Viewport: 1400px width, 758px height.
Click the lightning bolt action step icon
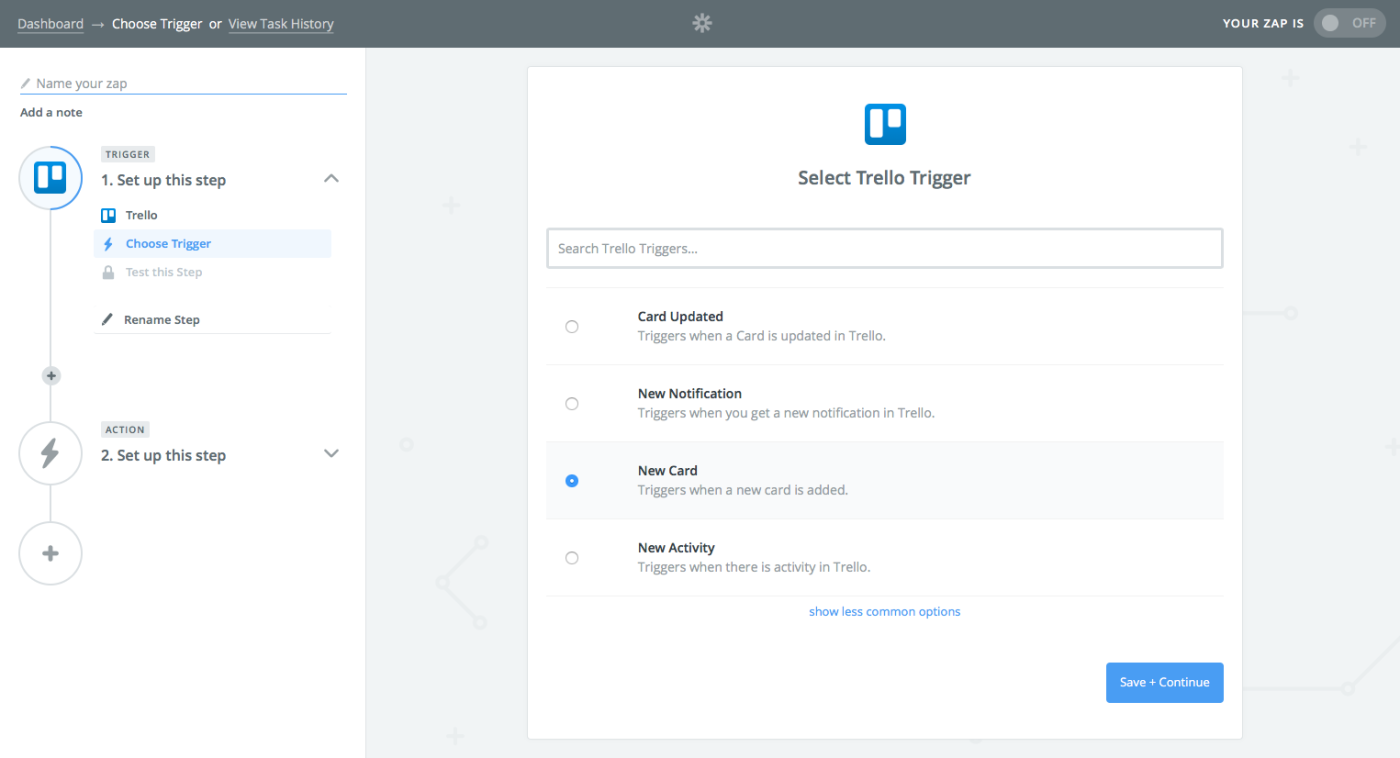(x=50, y=453)
